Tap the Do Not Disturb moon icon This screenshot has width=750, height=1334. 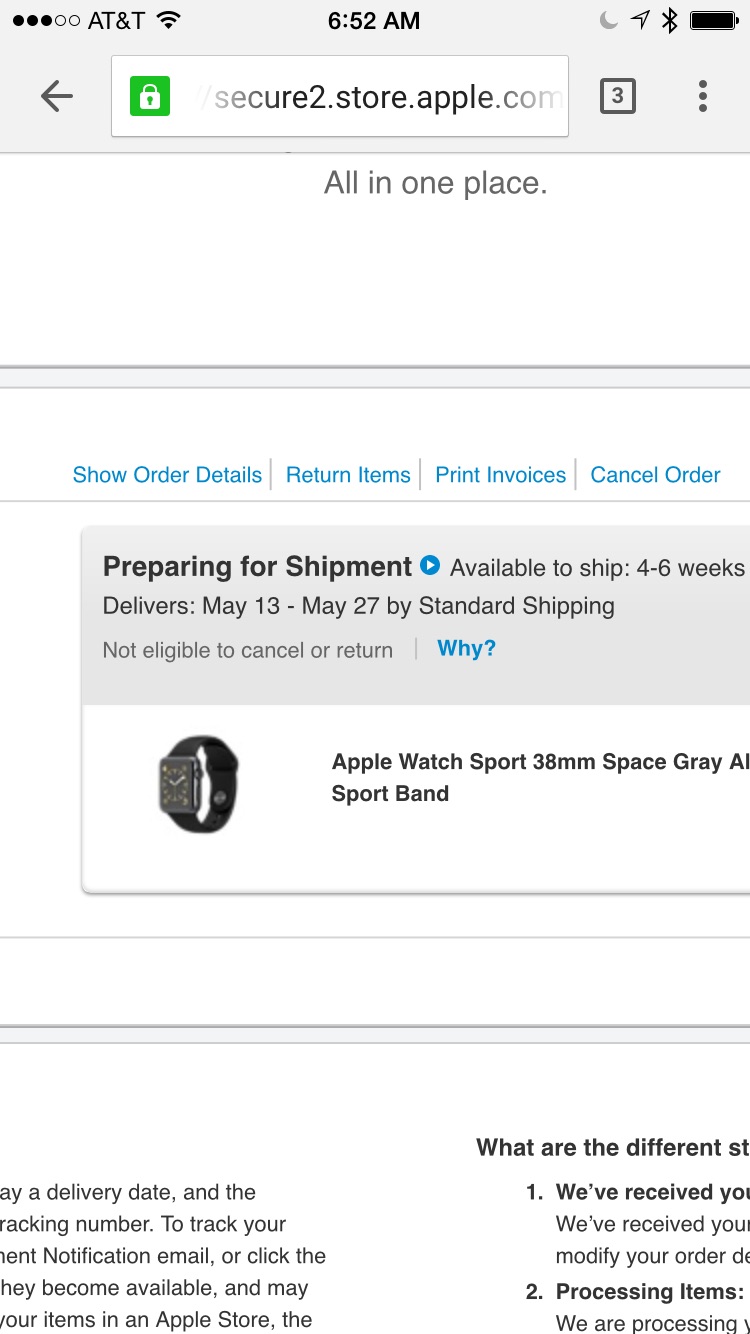point(609,20)
